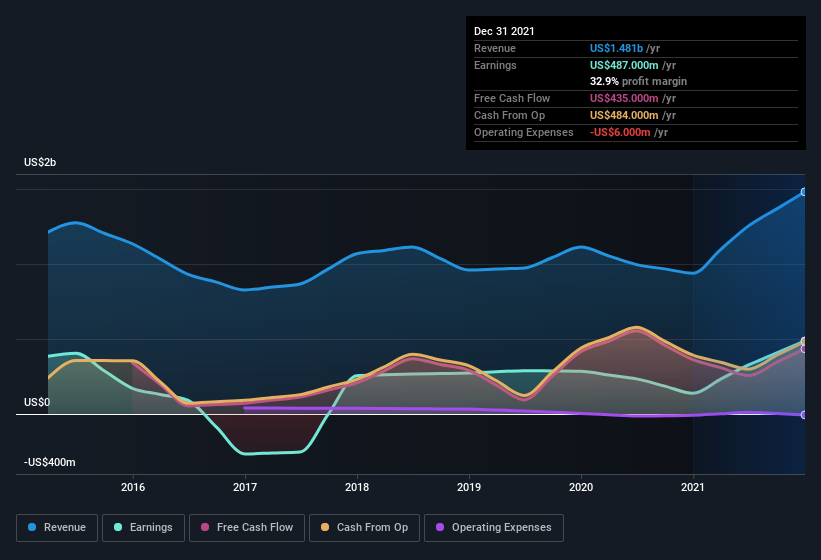This screenshot has height=560, width=821.
Task: Click the US$484.000m cash from op value
Action: 624,115
